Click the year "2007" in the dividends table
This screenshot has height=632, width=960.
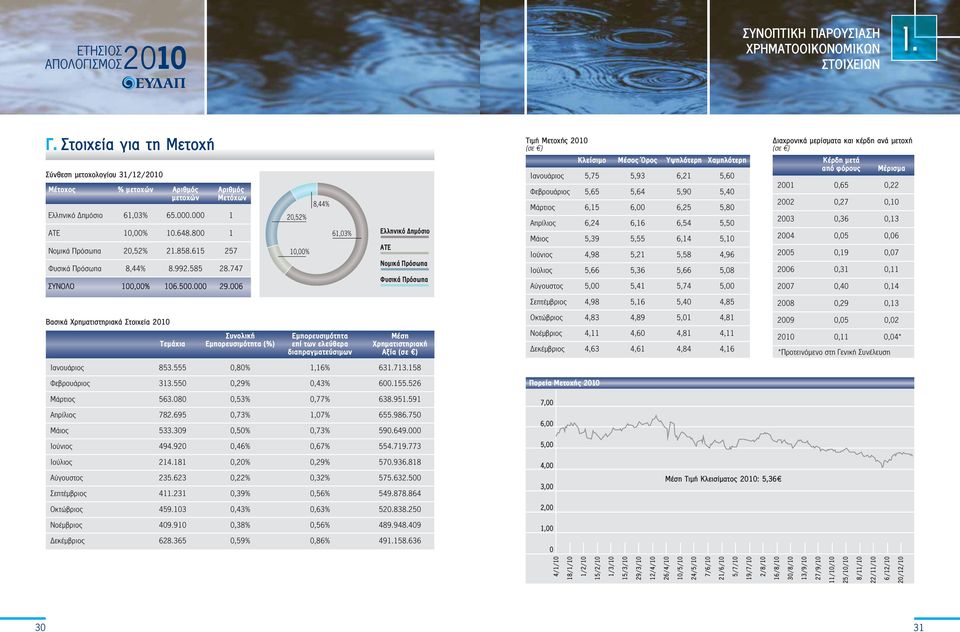pos(786,286)
